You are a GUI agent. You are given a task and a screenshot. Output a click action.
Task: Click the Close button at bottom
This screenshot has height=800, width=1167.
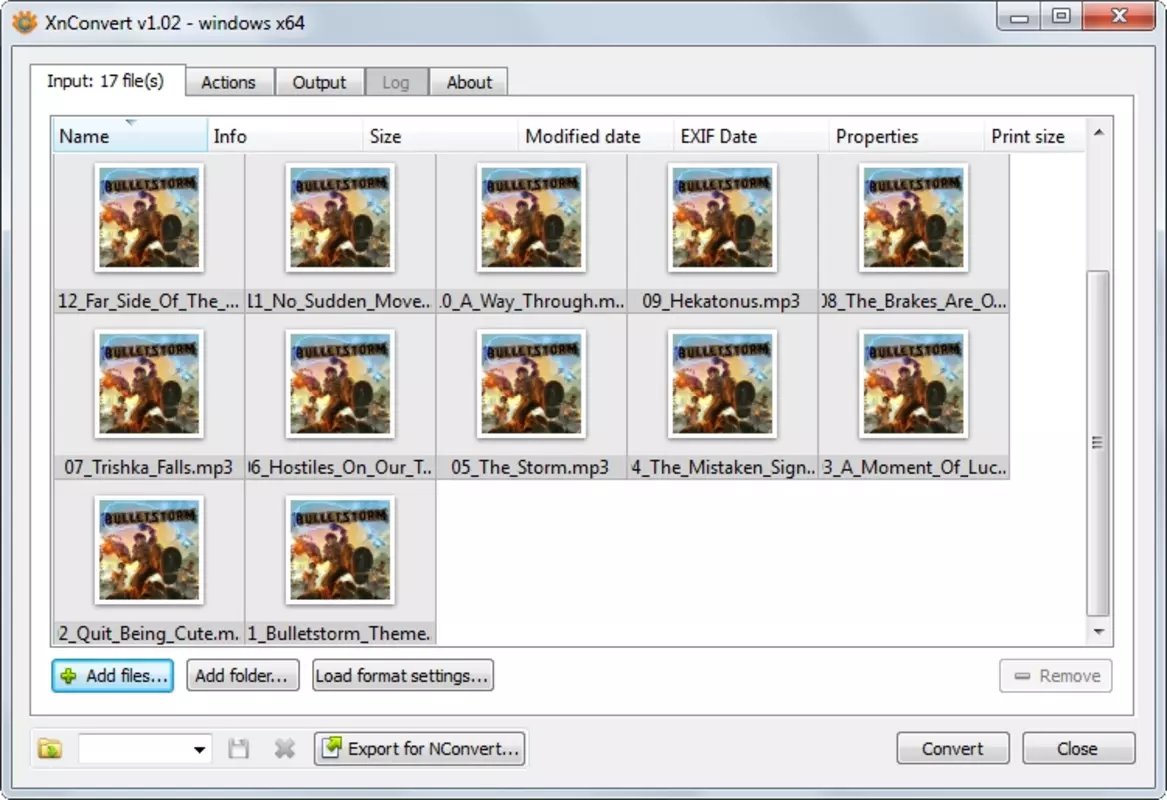pos(1078,749)
